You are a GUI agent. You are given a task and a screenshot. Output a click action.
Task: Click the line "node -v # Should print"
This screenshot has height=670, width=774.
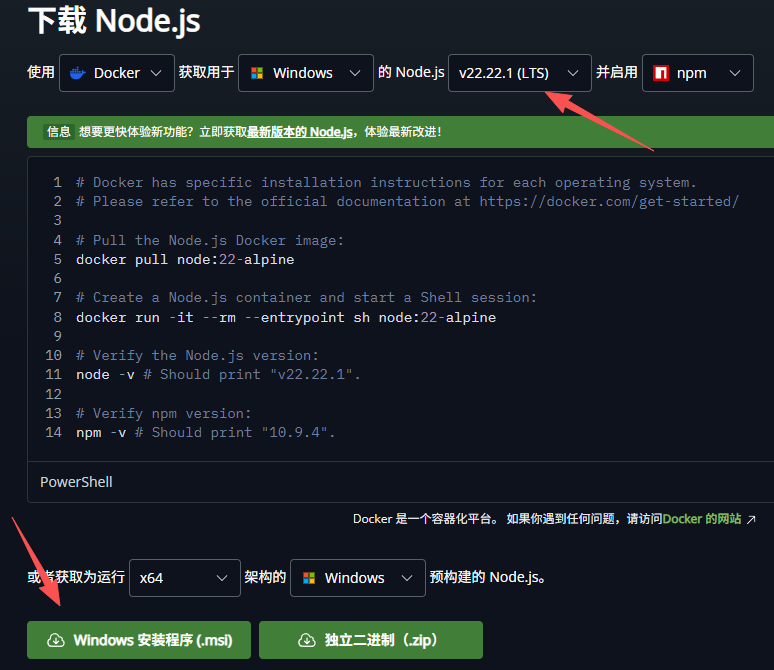tap(218, 375)
